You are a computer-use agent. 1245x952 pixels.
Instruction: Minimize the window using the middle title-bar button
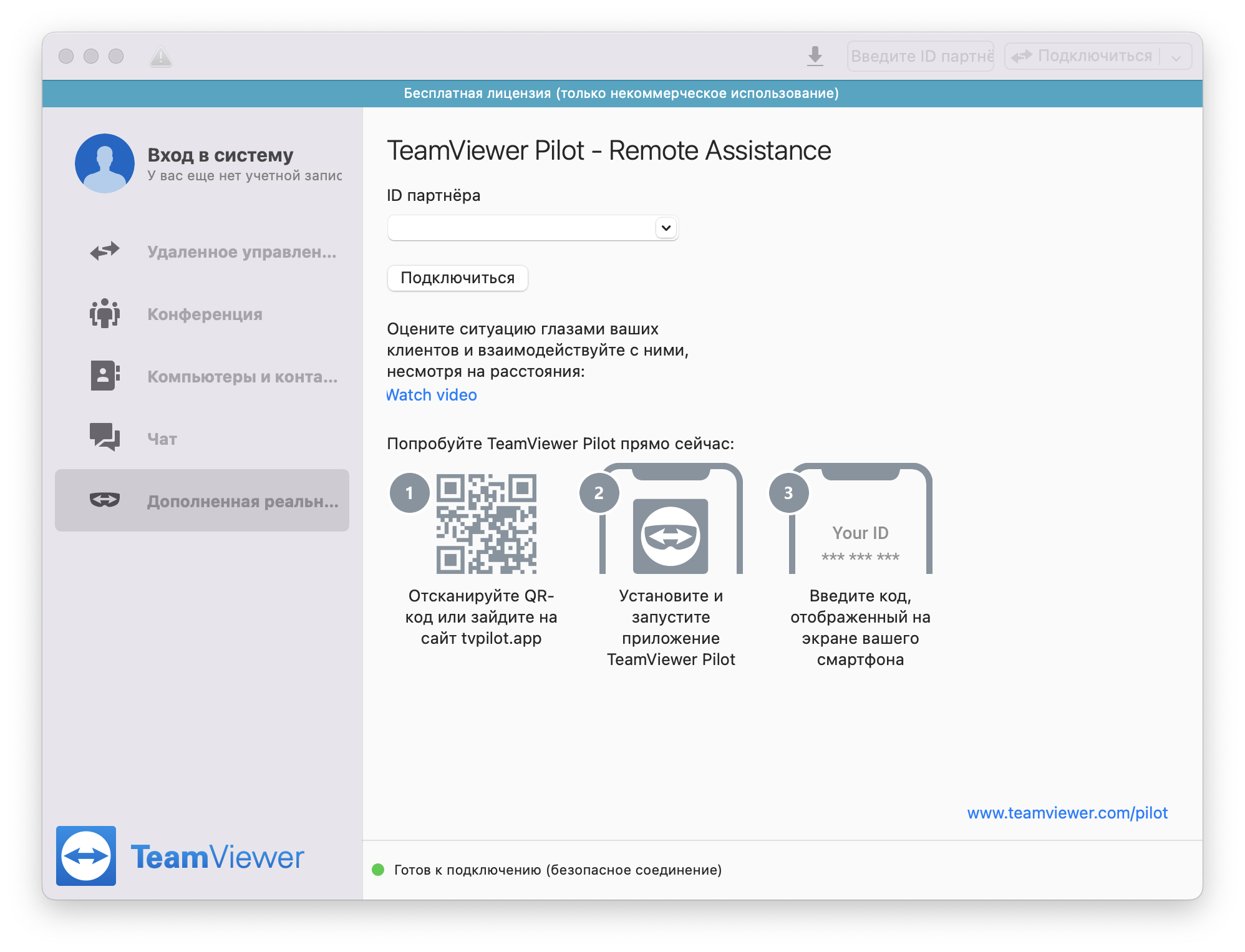(91, 56)
